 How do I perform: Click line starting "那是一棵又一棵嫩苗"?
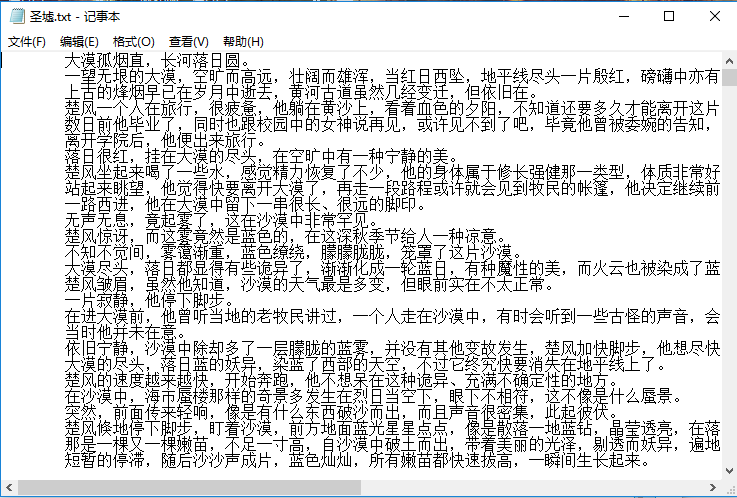point(392,444)
